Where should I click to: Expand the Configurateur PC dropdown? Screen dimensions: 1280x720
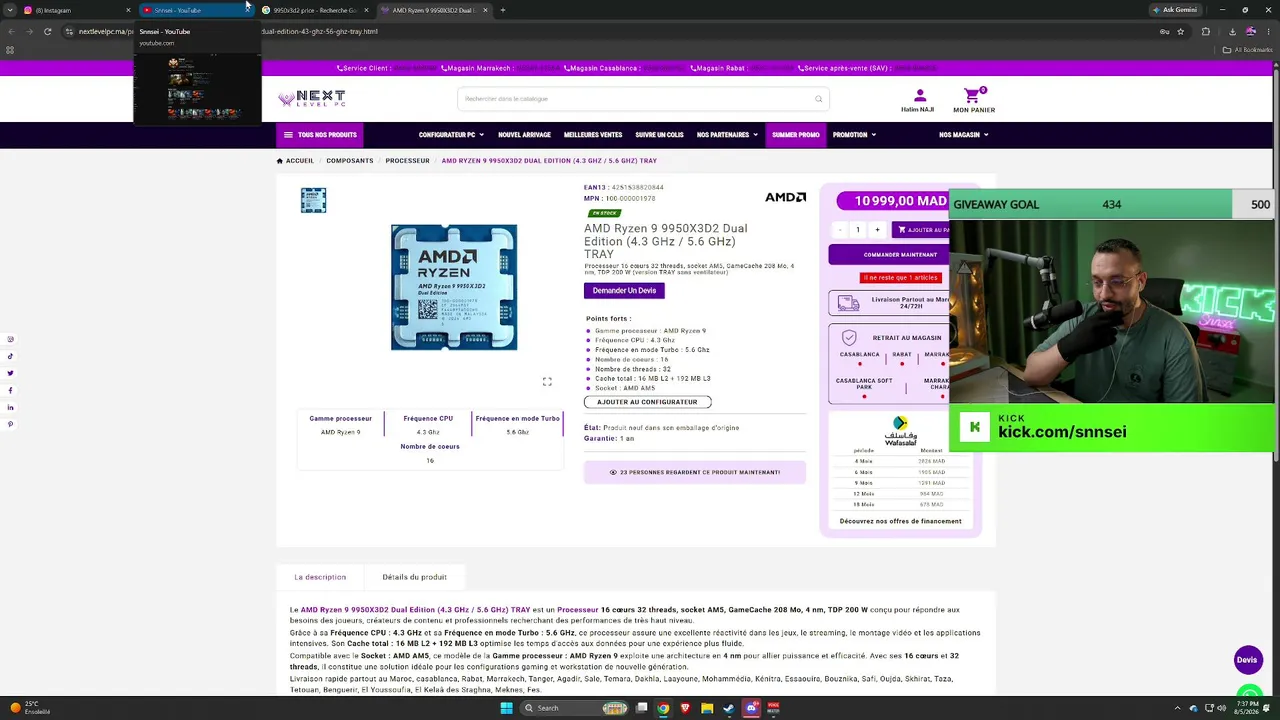tap(451, 135)
